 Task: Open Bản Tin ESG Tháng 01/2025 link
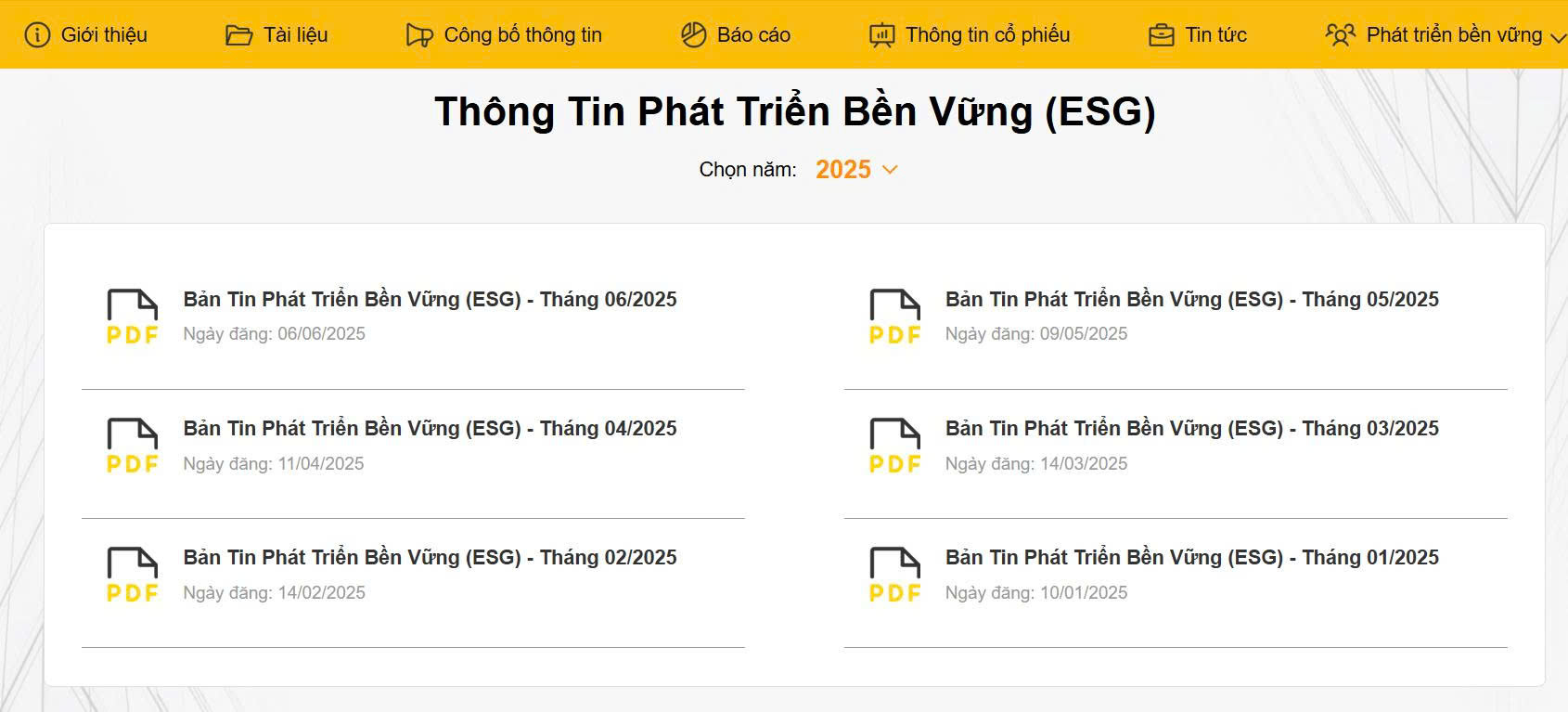[1192, 557]
